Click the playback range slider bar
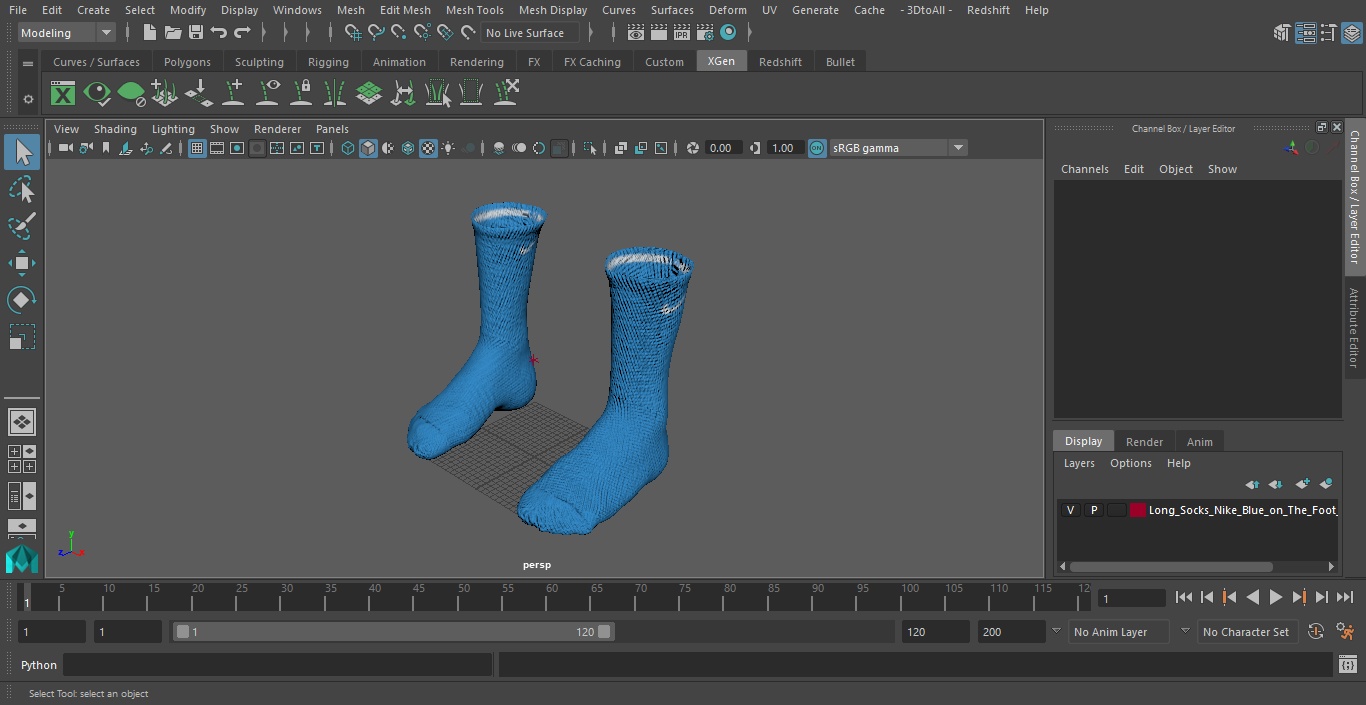The image size is (1366, 705). (393, 632)
